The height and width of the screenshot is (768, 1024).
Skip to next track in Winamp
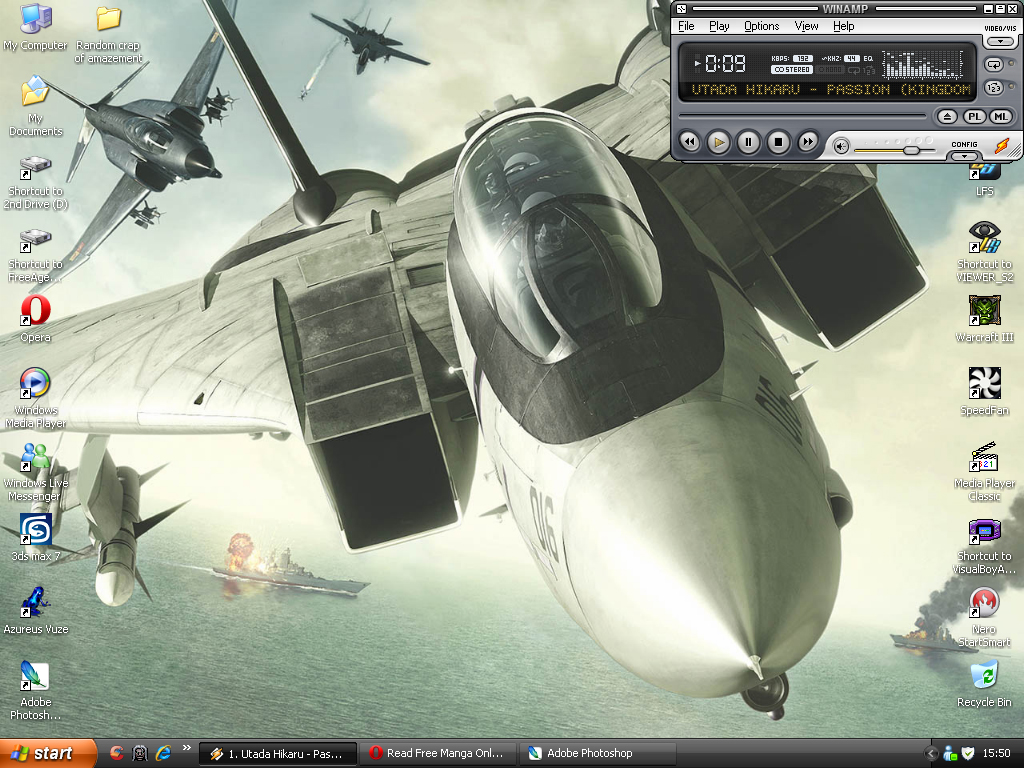808,142
